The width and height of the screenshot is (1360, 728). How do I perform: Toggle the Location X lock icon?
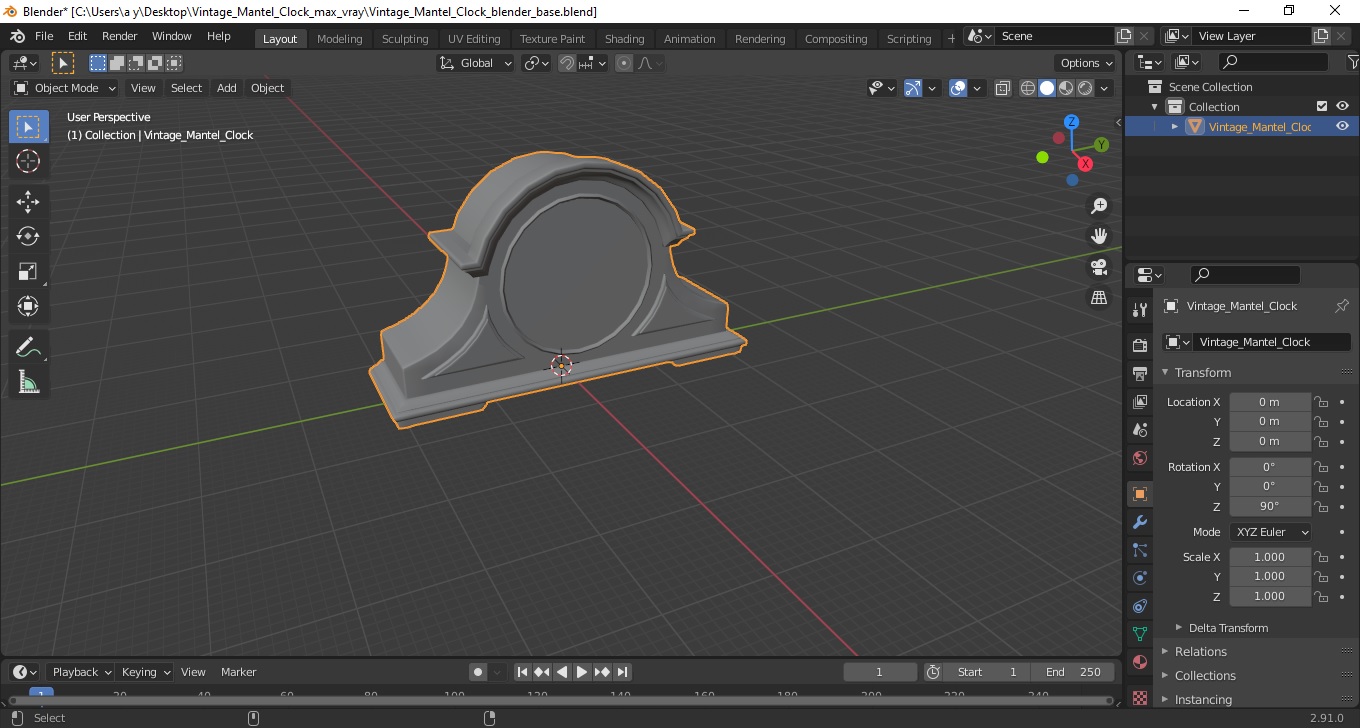tap(1321, 402)
